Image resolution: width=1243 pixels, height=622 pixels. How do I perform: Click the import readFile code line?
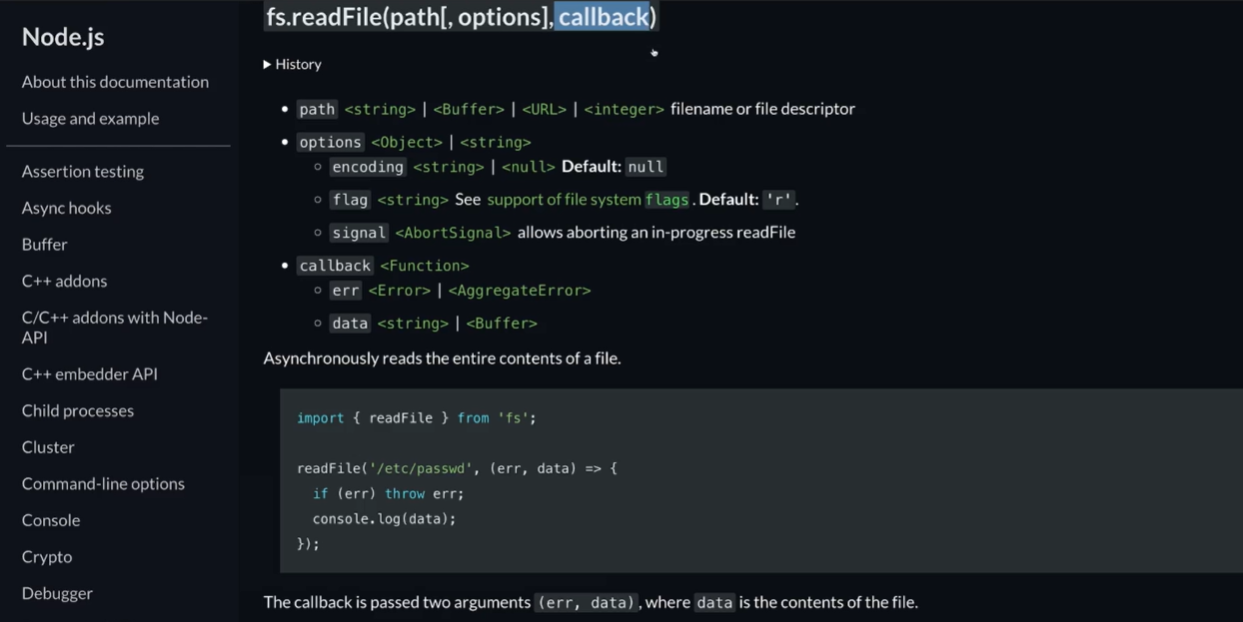[416, 418]
